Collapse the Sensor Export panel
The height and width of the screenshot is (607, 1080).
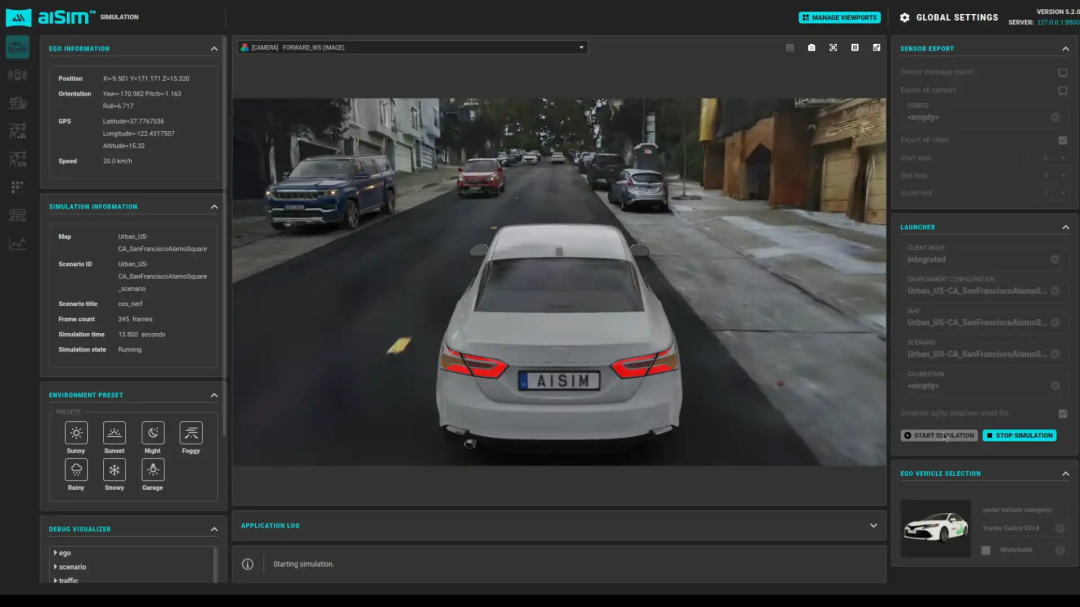1066,49
